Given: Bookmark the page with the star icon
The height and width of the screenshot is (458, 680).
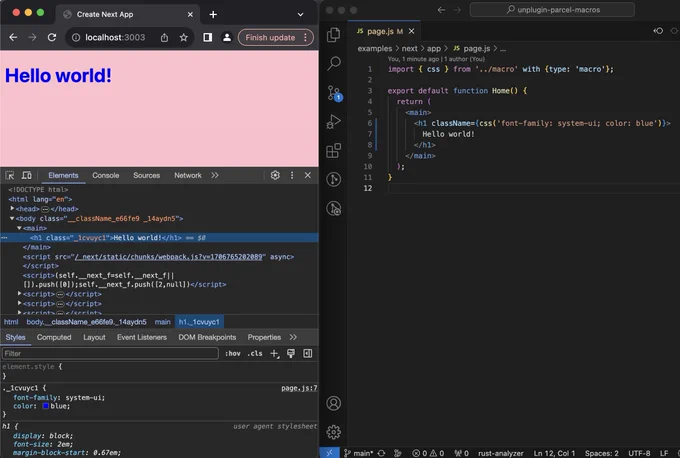Looking at the screenshot, I should (183, 37).
